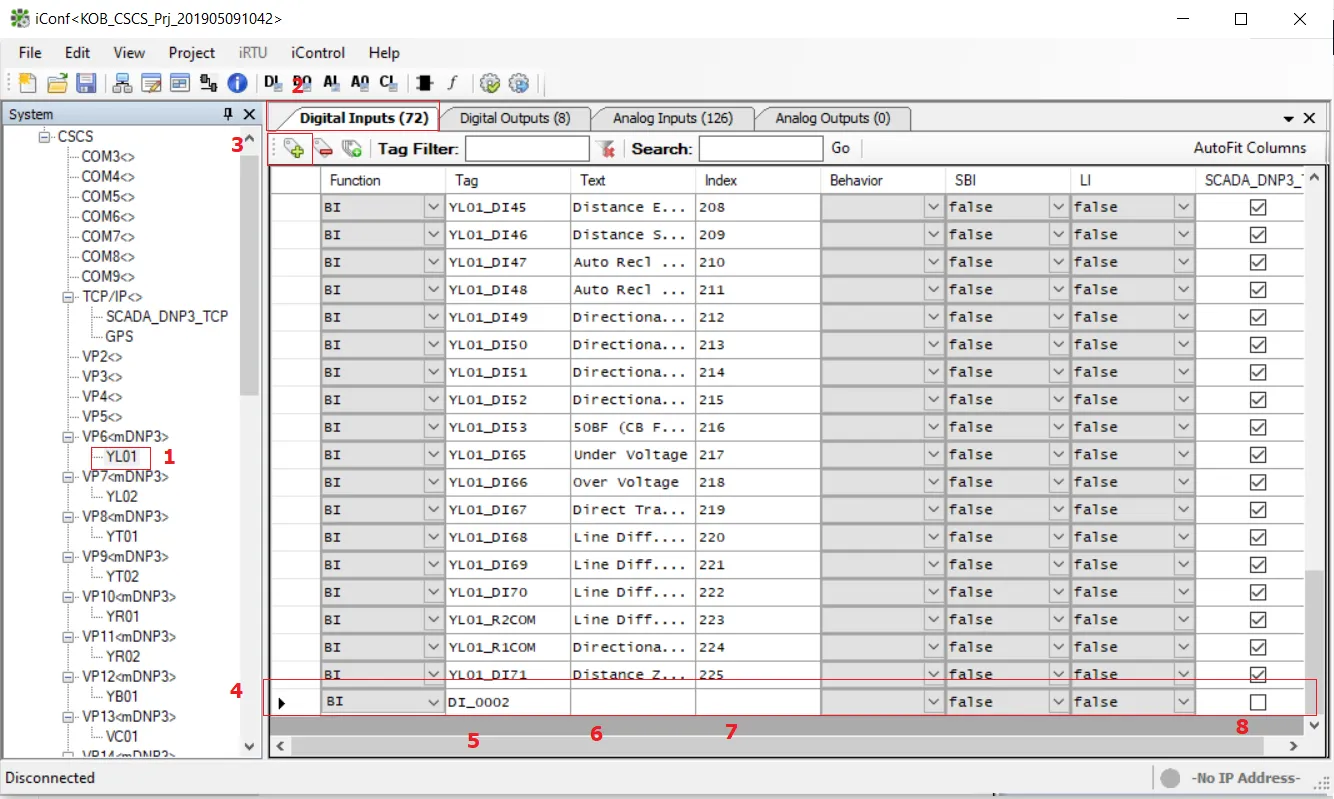Click AutoFit Columns

pos(1250,148)
